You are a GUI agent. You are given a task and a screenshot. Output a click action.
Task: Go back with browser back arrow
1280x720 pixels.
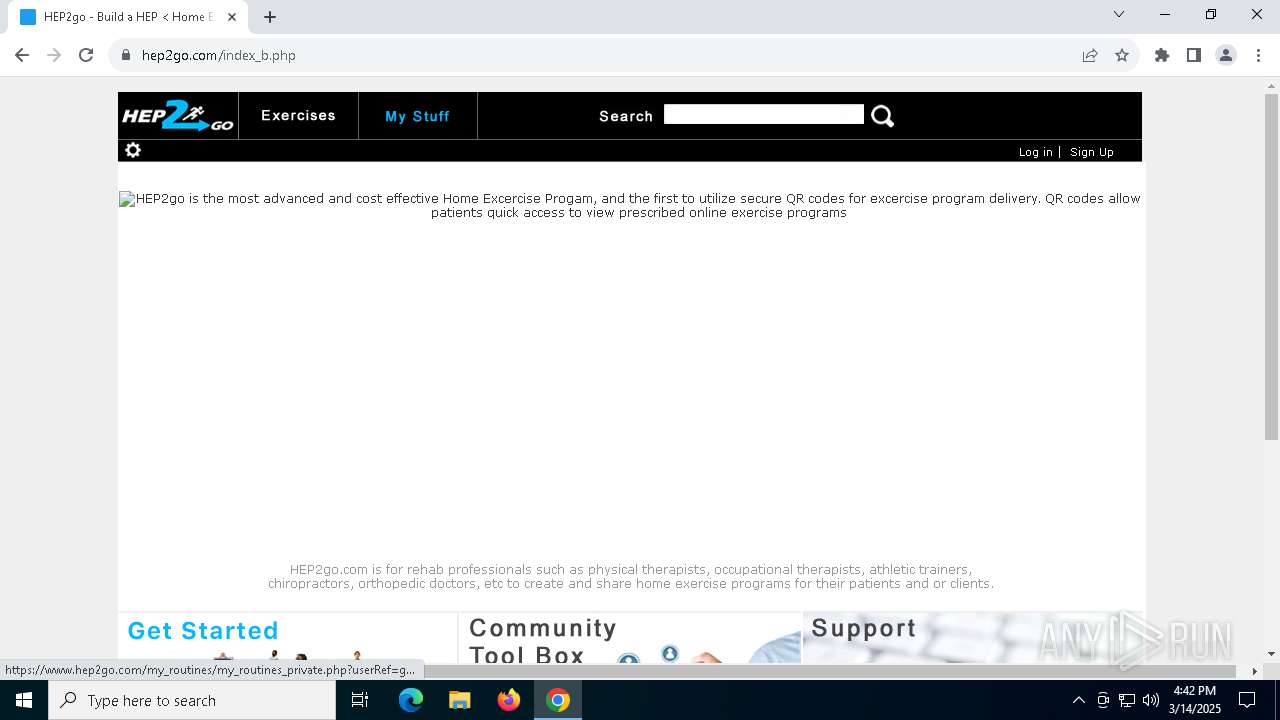(22, 55)
